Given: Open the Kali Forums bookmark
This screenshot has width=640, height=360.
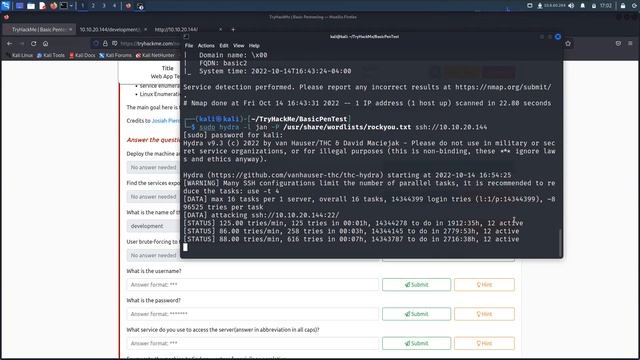Looking at the screenshot, I should pyautogui.click(x=115, y=55).
